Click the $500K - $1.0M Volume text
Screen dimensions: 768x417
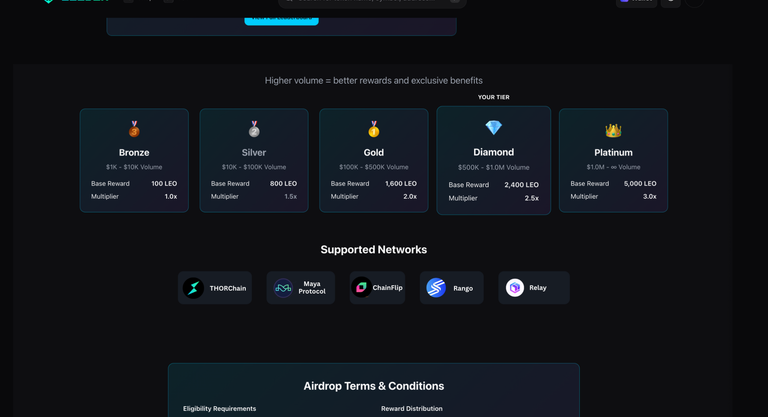pyautogui.click(x=494, y=168)
